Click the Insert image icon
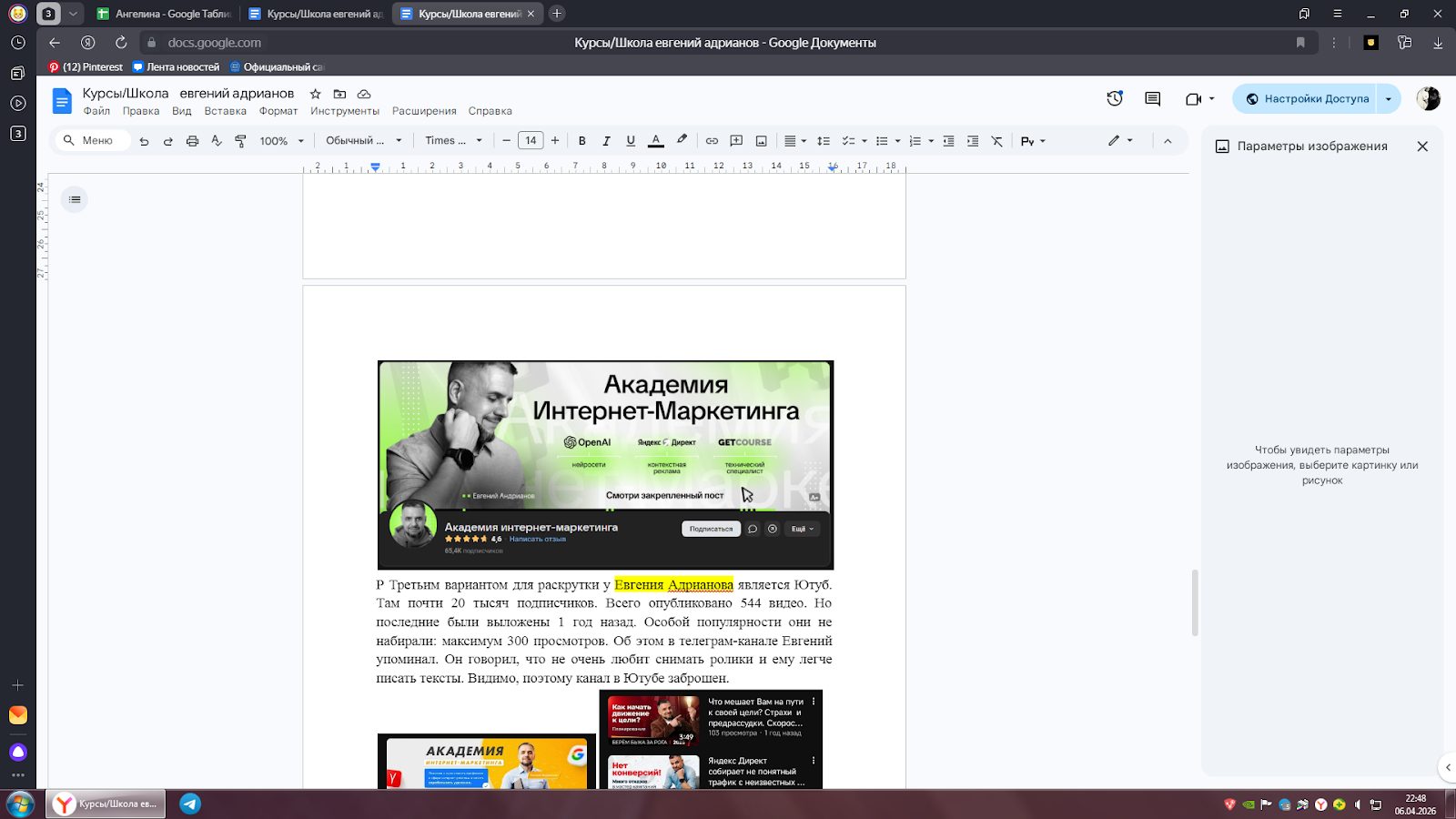This screenshot has height=819, width=1456. (x=761, y=141)
